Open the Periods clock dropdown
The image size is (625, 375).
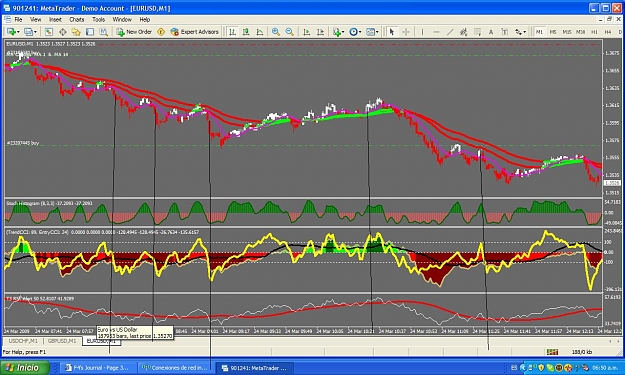(x=355, y=32)
